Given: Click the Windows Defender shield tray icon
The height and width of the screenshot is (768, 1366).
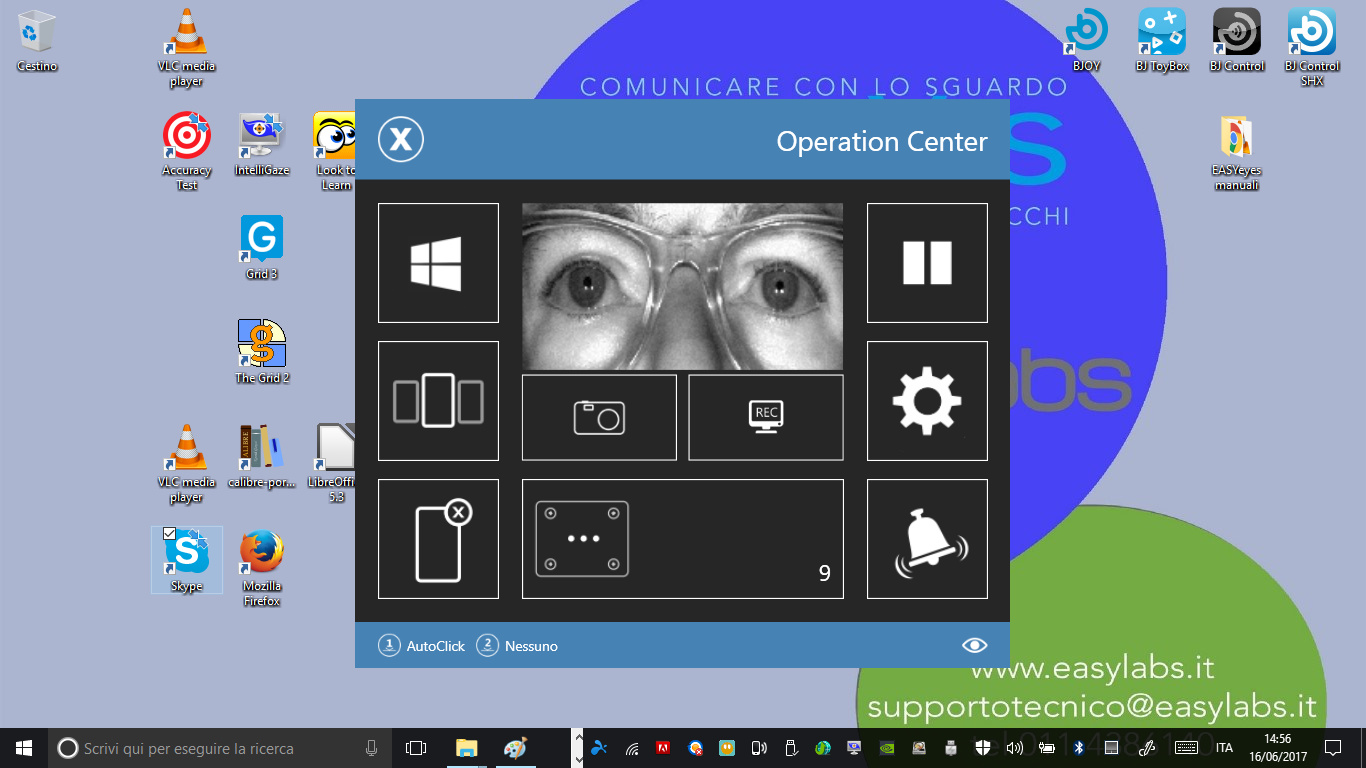Looking at the screenshot, I should click(x=983, y=747).
